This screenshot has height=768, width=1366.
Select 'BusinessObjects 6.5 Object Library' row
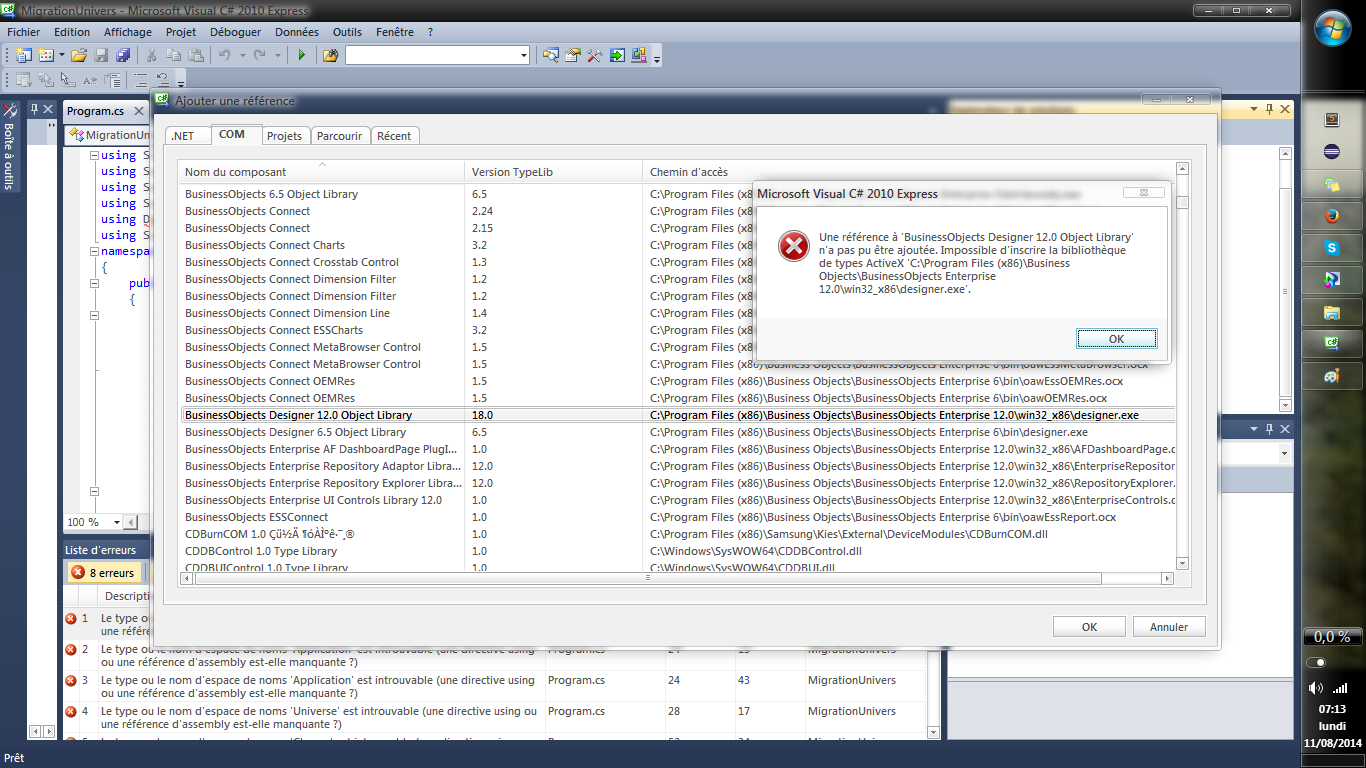click(676, 194)
